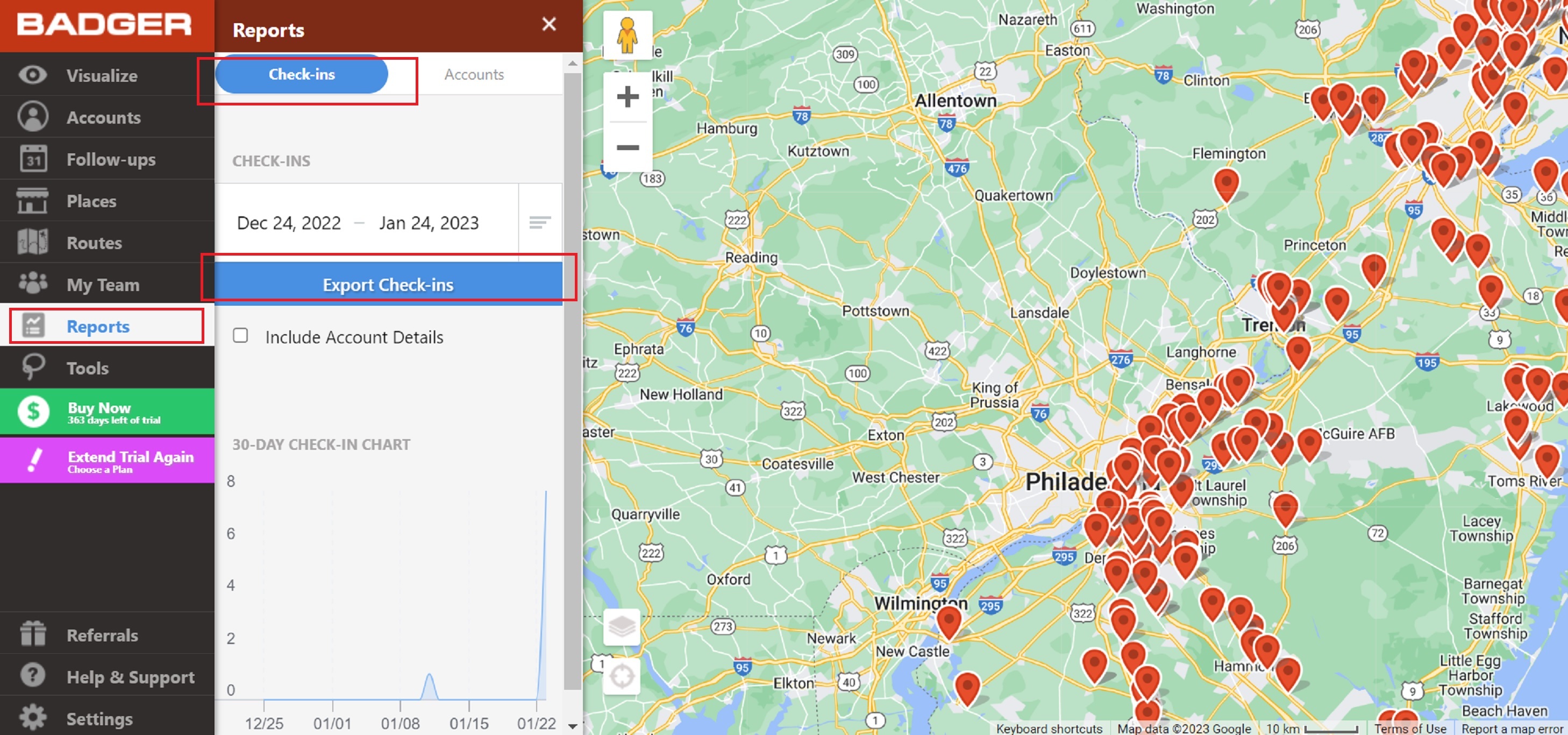Switch to the Check-ins tab
The image size is (1568, 735).
click(x=302, y=74)
